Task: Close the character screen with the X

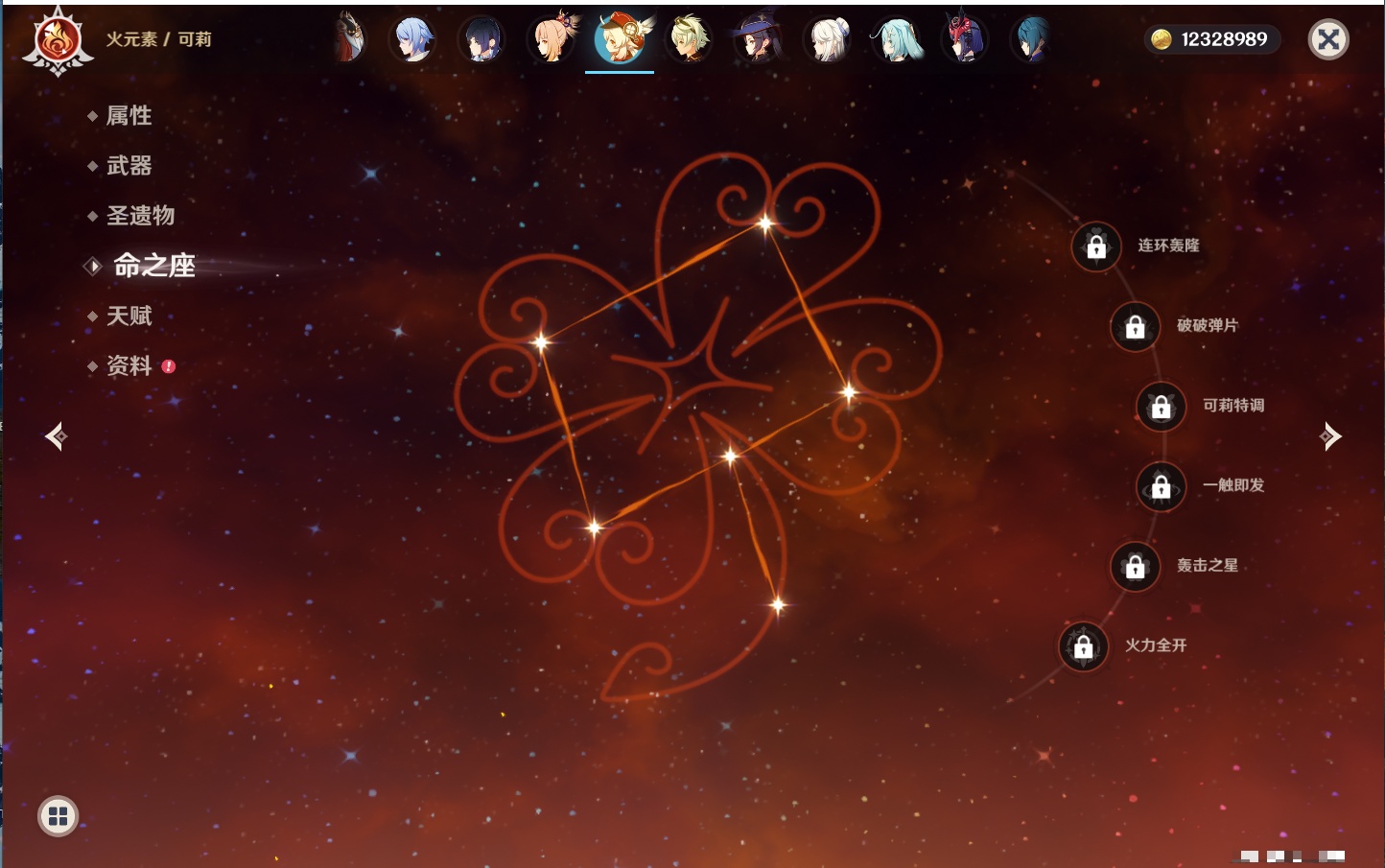Action: tap(1328, 39)
